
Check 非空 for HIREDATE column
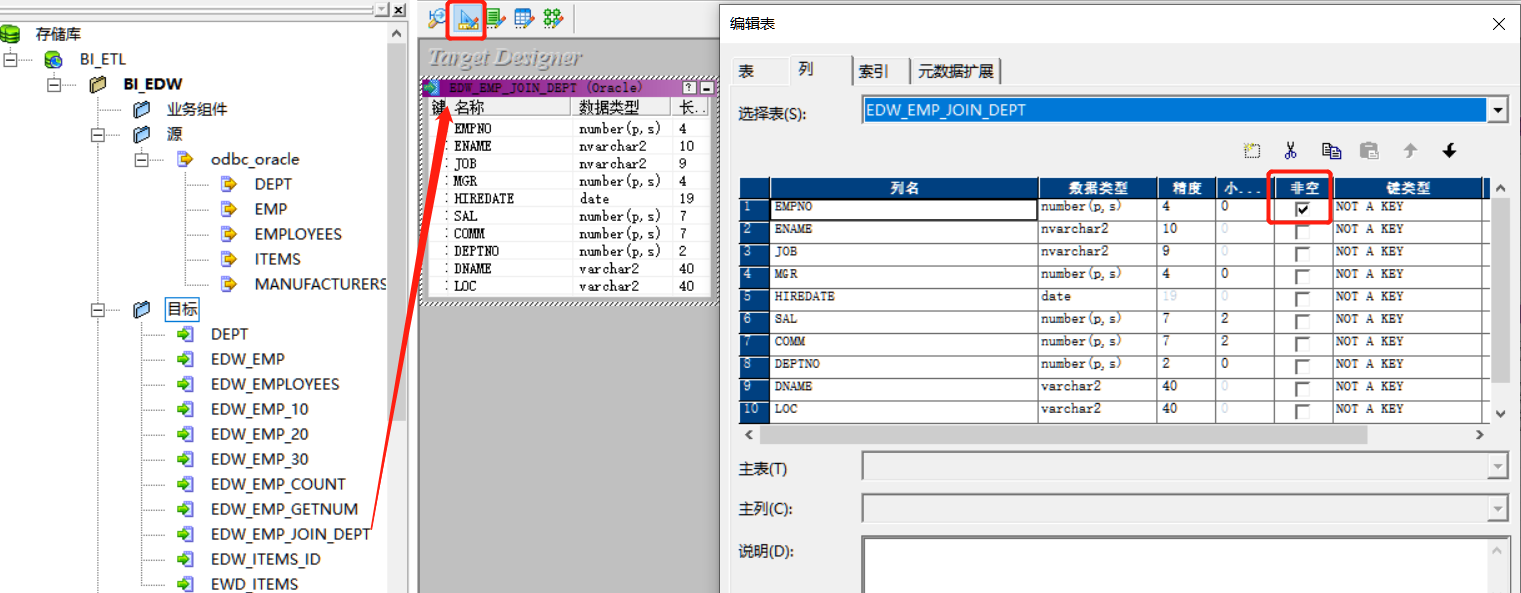(1302, 299)
